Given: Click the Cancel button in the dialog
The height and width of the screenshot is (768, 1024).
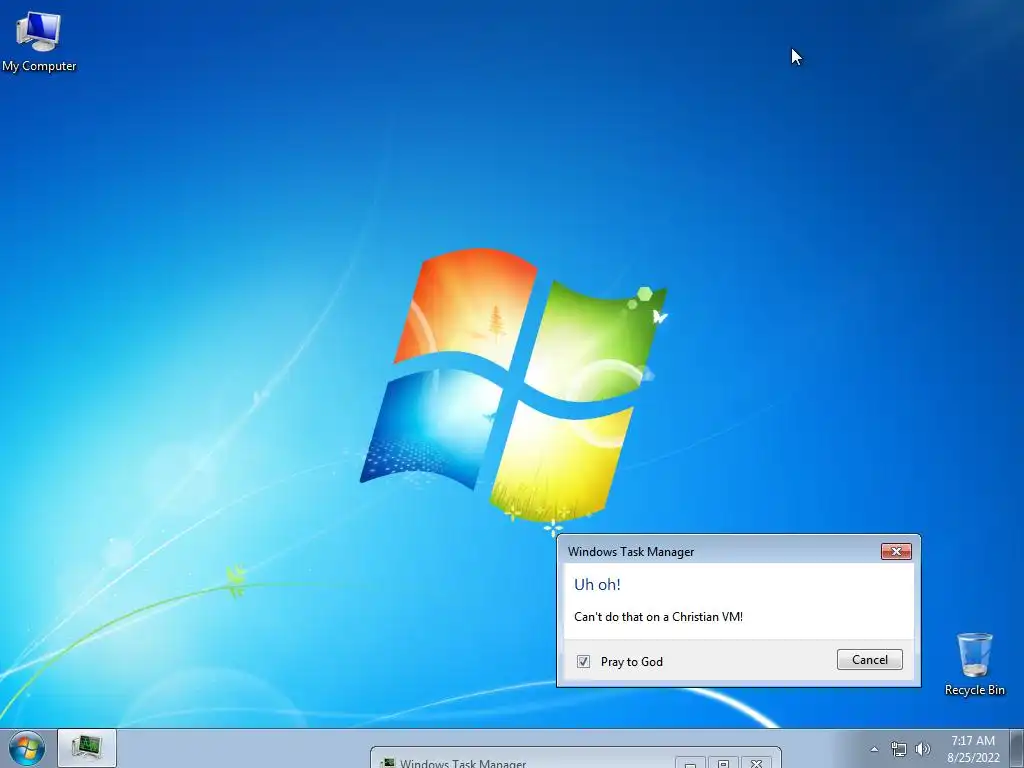Looking at the screenshot, I should click(870, 660).
